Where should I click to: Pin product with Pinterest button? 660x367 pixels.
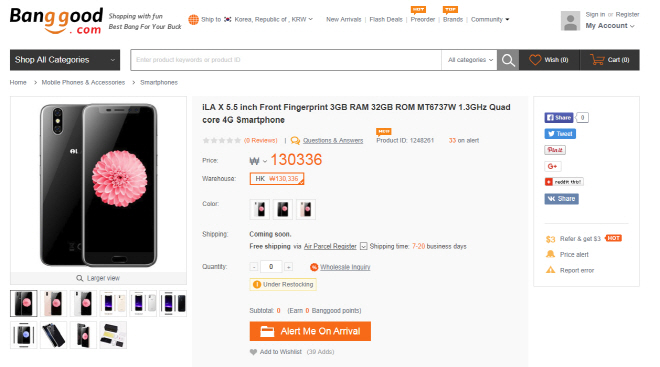[x=555, y=150]
